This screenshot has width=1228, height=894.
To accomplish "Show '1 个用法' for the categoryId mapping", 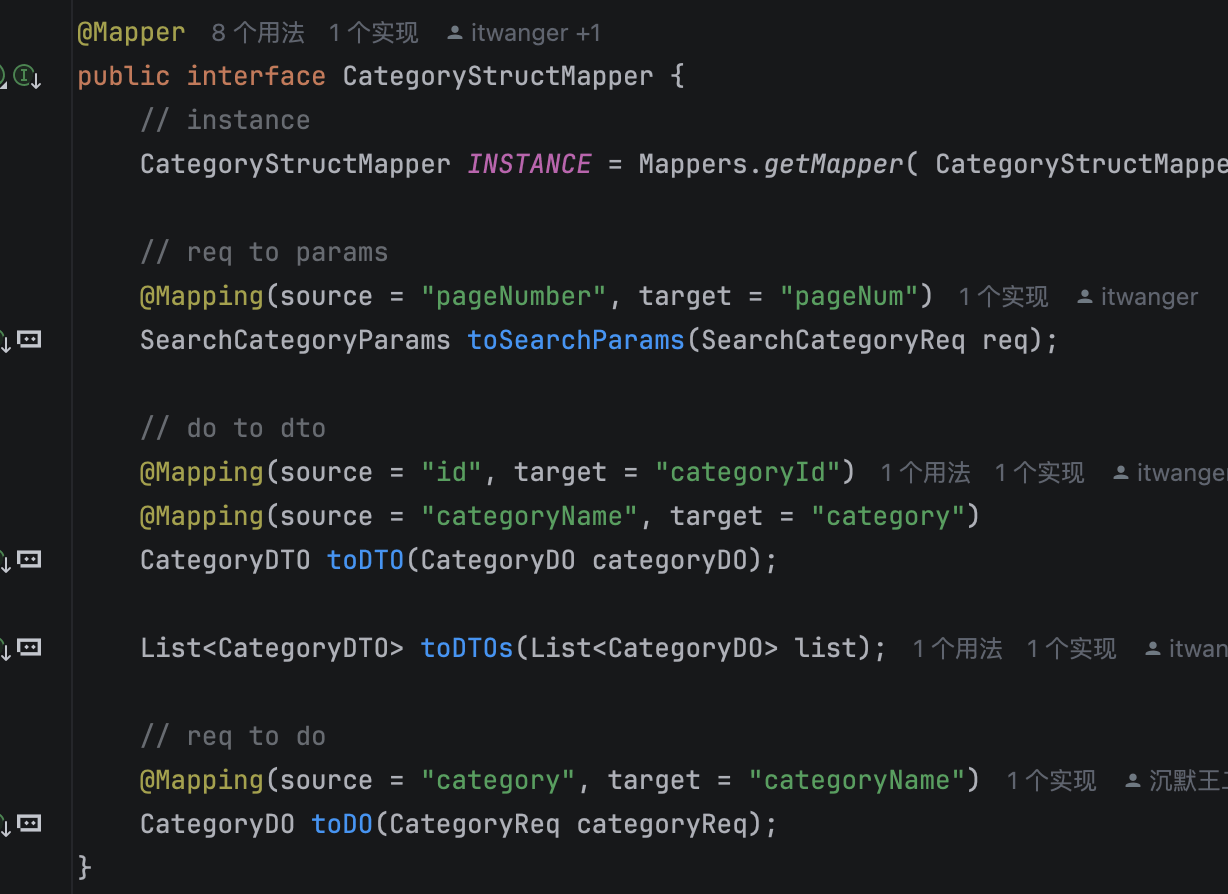I will pos(926,473).
